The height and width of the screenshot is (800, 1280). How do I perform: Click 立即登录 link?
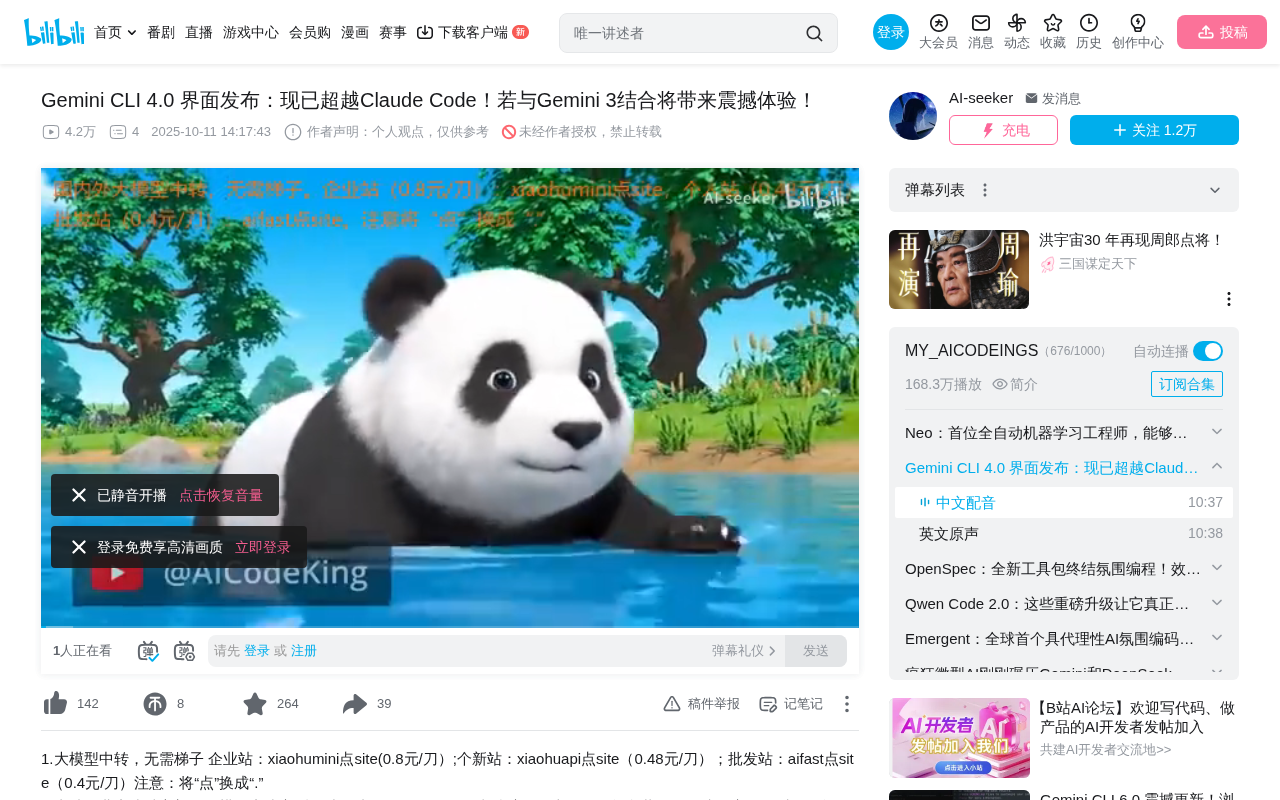tap(263, 547)
